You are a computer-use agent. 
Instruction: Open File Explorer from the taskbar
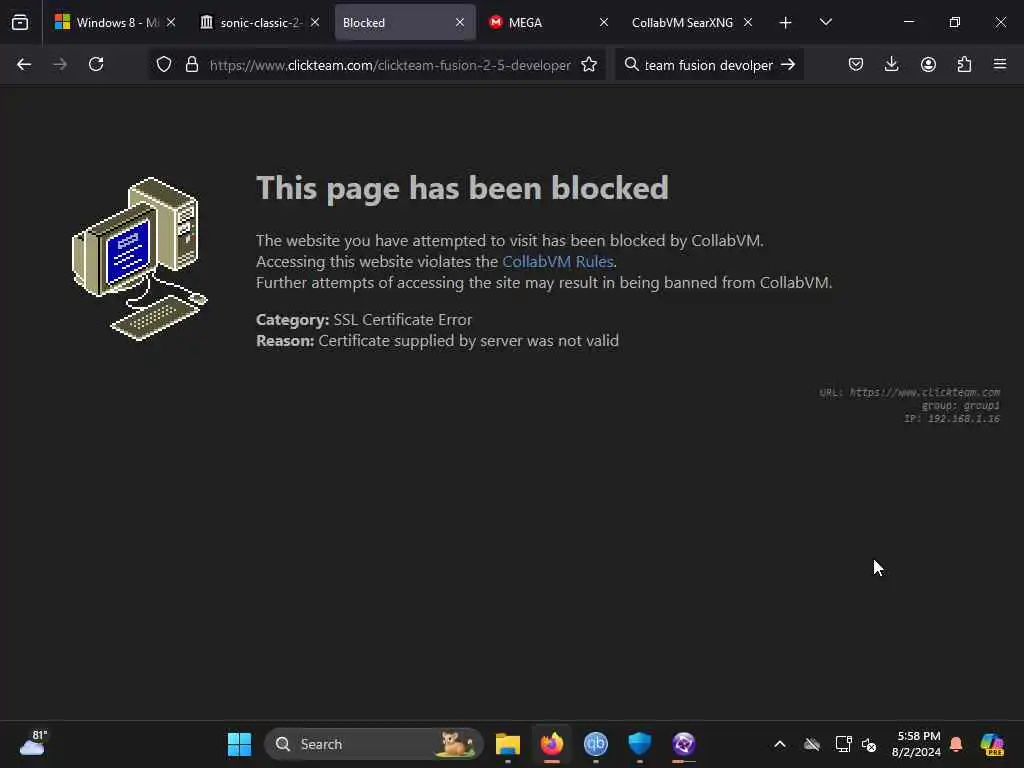(507, 744)
